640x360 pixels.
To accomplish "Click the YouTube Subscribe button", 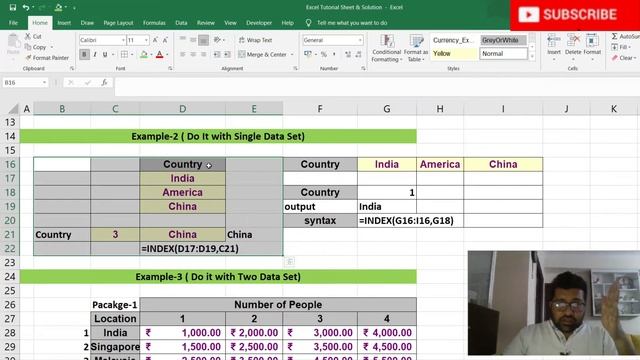I will (575, 15).
